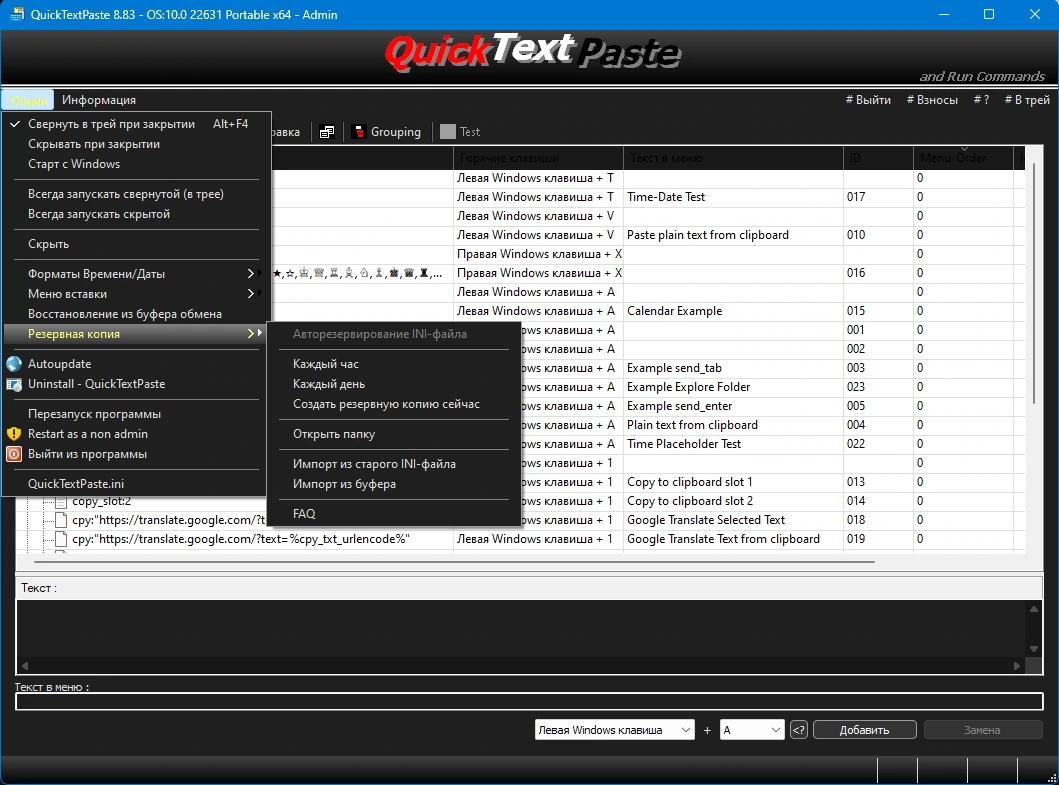This screenshot has height=785, width=1059.
Task: Click Google Translate Selected Text cell
Action: pyautogui.click(x=733, y=520)
